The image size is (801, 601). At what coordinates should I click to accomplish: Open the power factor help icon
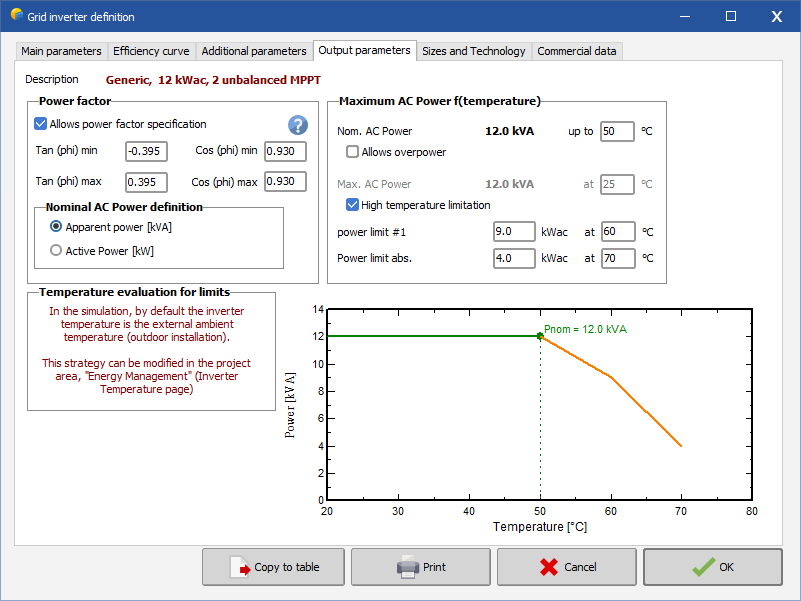click(x=298, y=125)
